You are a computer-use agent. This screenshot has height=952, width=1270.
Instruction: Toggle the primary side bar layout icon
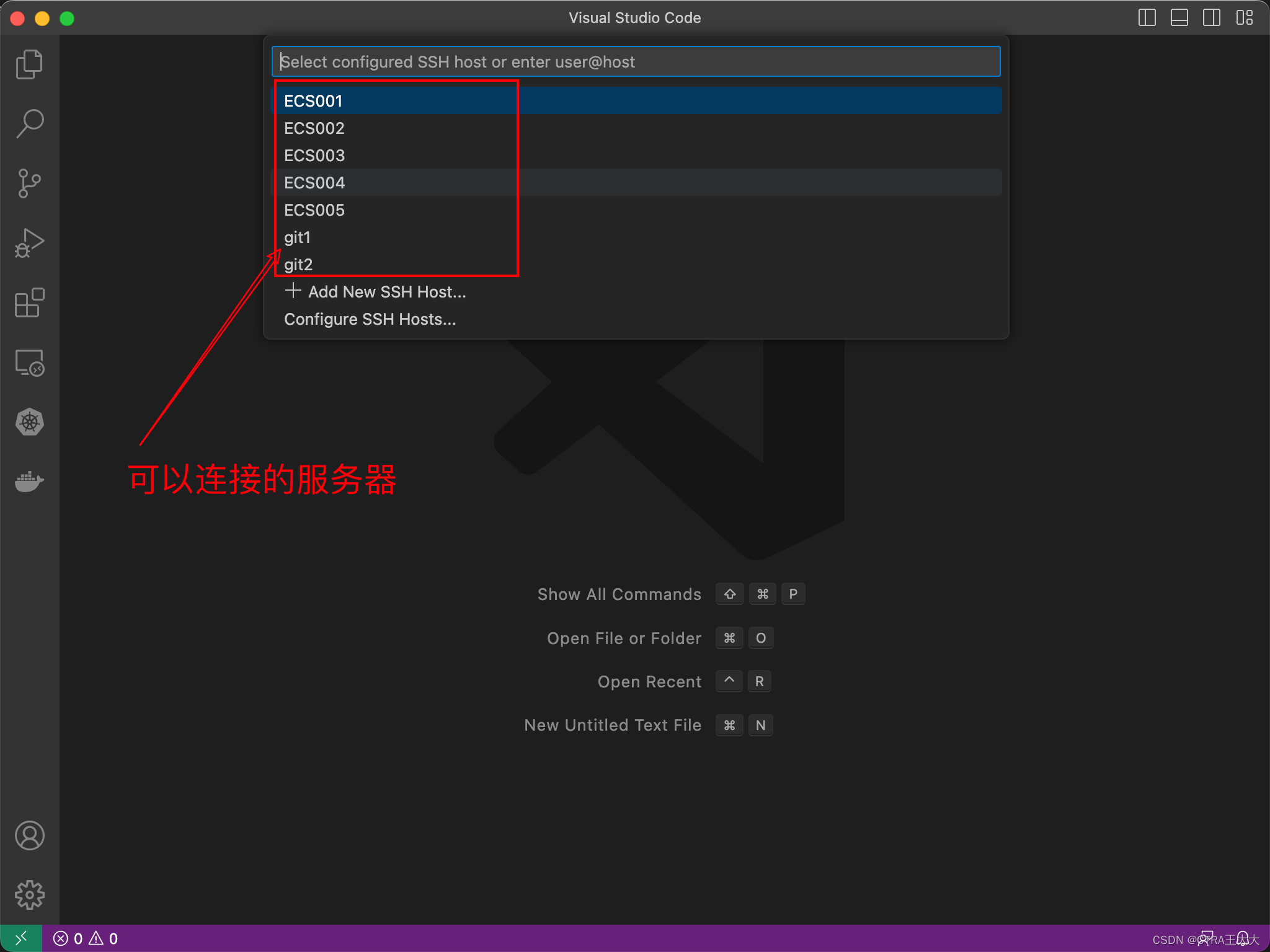(1147, 17)
